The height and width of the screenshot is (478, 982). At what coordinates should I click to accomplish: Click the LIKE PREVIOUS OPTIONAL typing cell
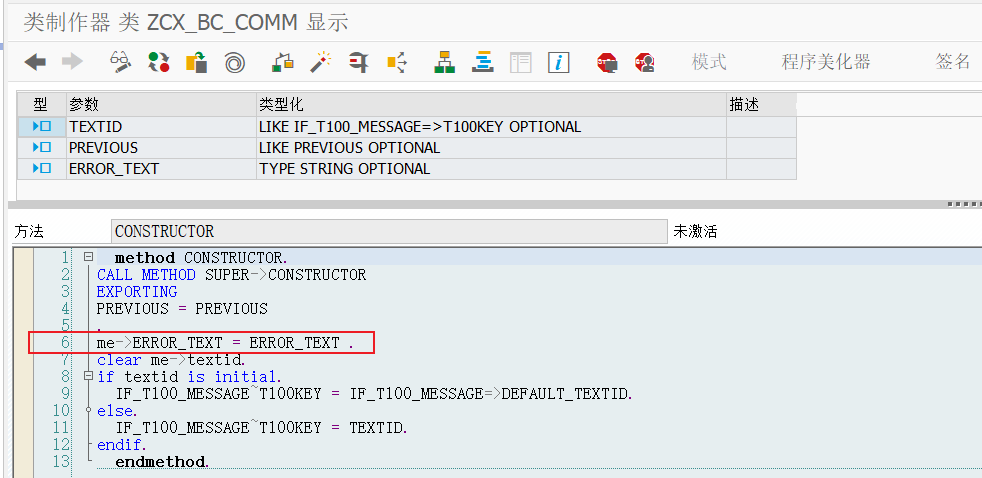492,148
